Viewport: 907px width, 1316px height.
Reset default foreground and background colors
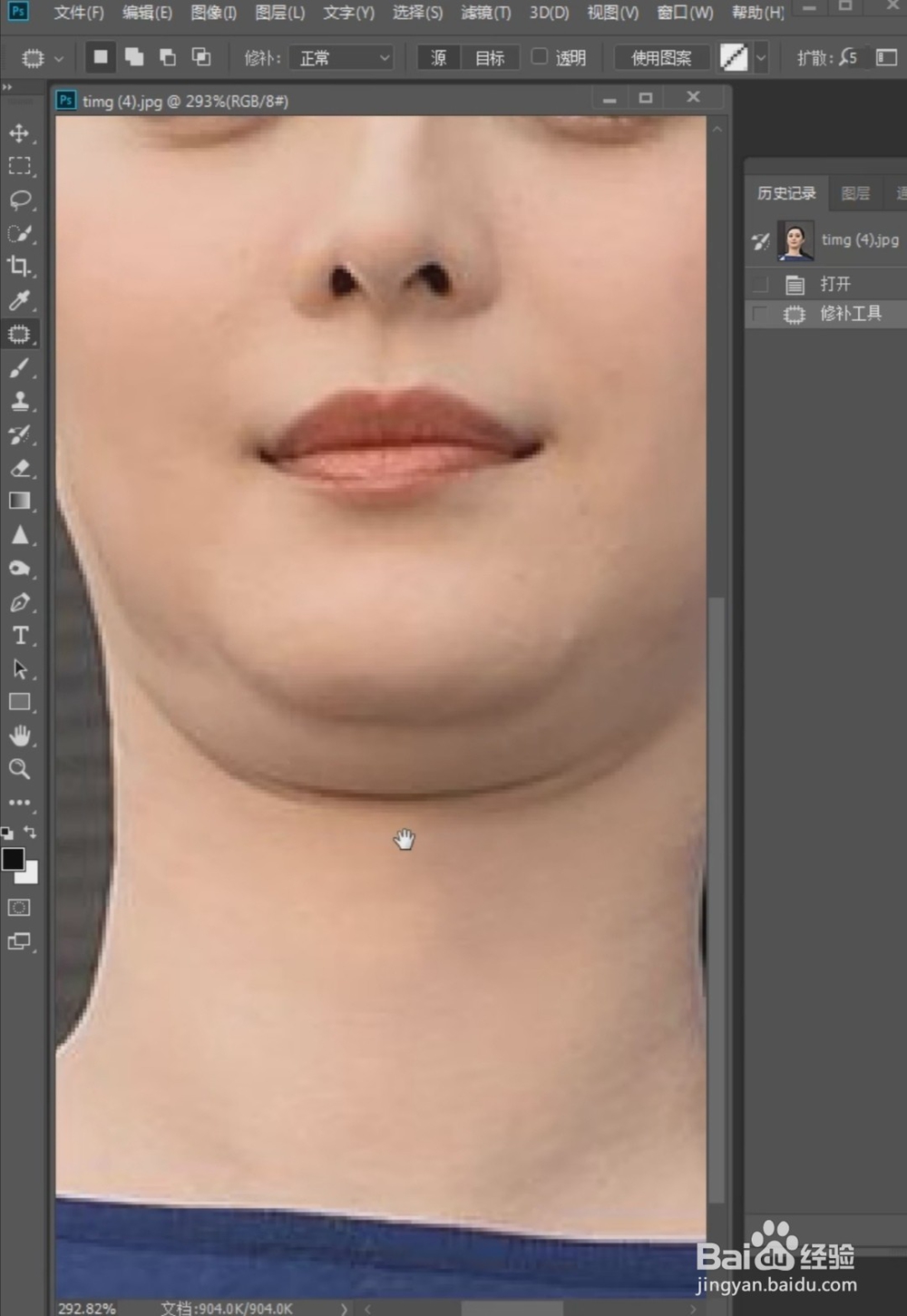pyautogui.click(x=7, y=833)
